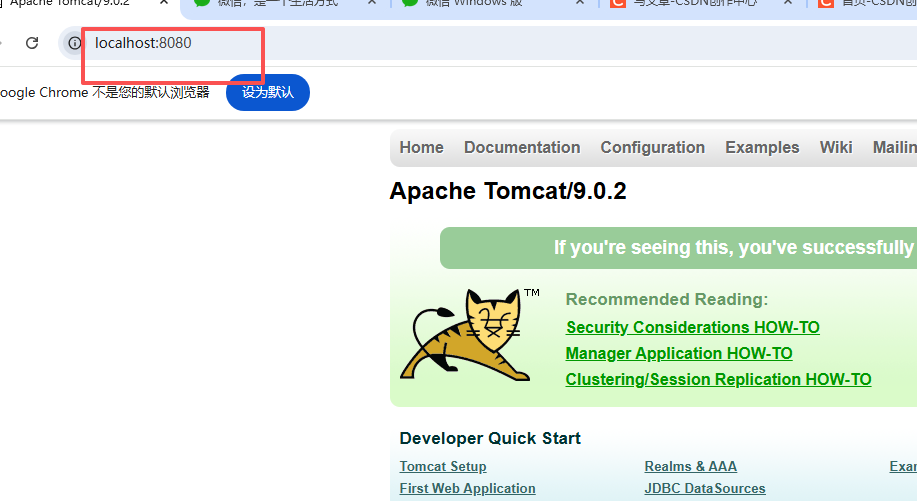Open the Documentation navigation item
Image resolution: width=917 pixels, height=501 pixels.
point(522,147)
